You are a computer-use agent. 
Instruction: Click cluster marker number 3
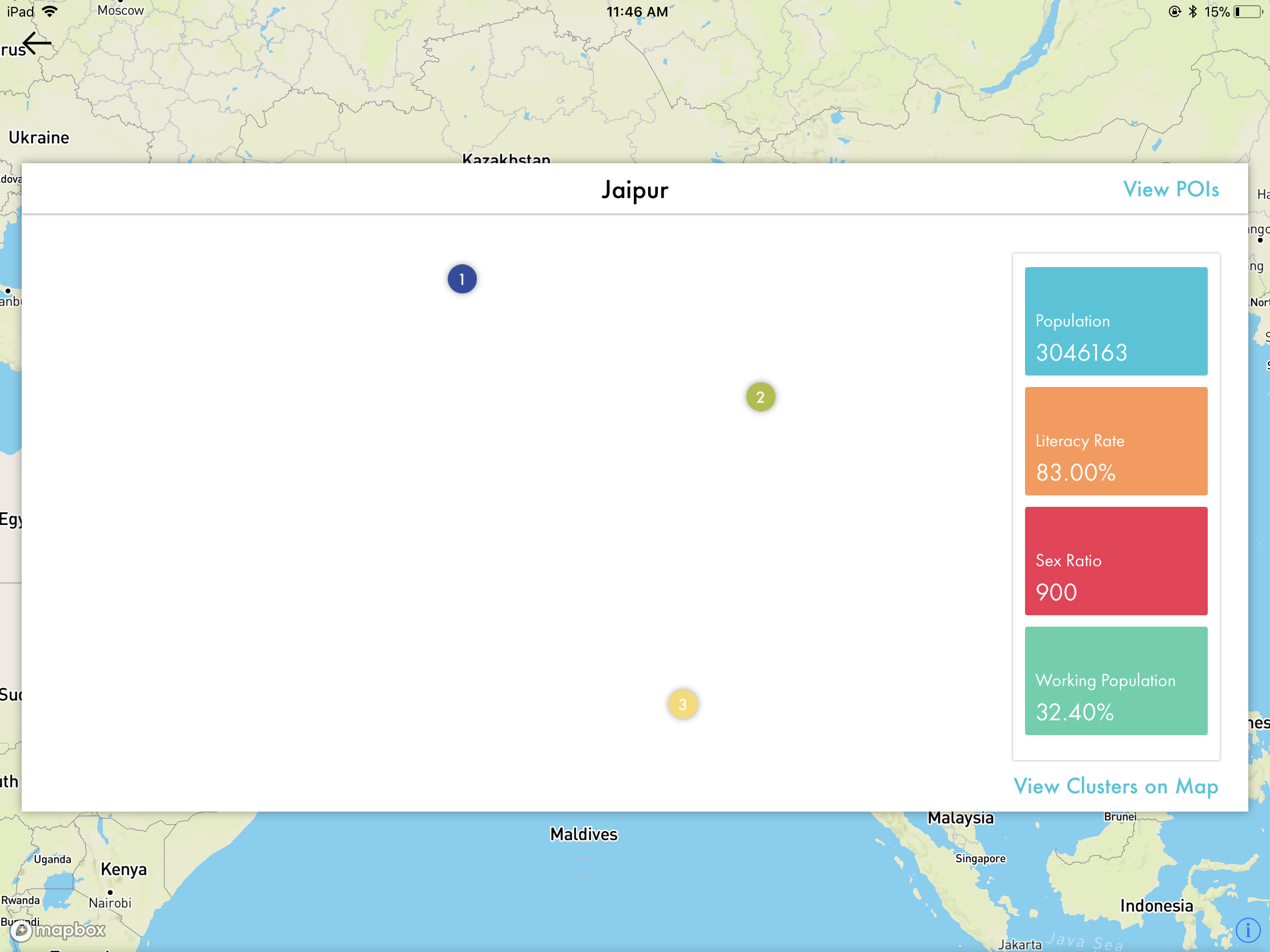coord(682,705)
